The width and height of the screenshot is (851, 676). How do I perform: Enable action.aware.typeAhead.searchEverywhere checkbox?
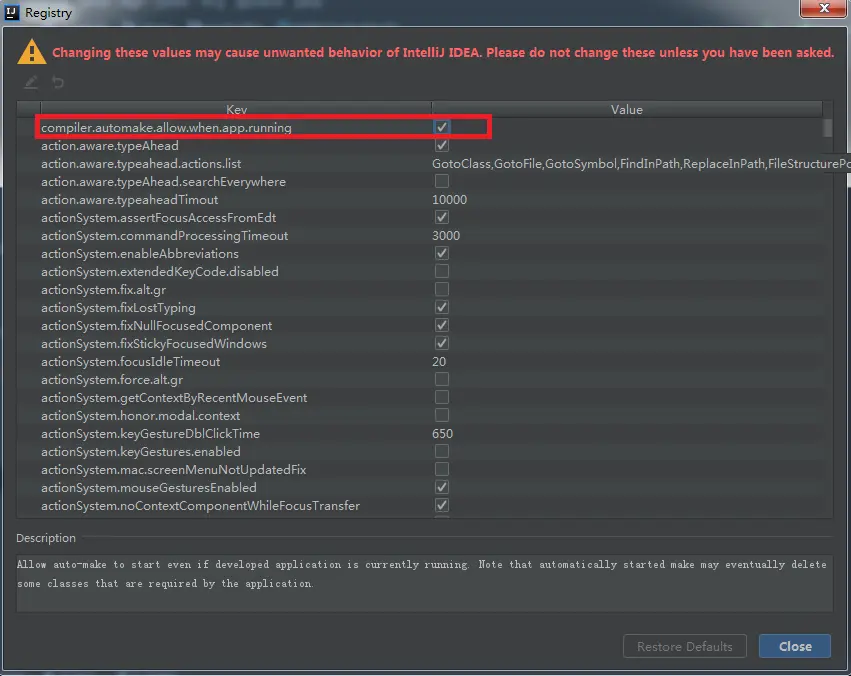point(442,181)
